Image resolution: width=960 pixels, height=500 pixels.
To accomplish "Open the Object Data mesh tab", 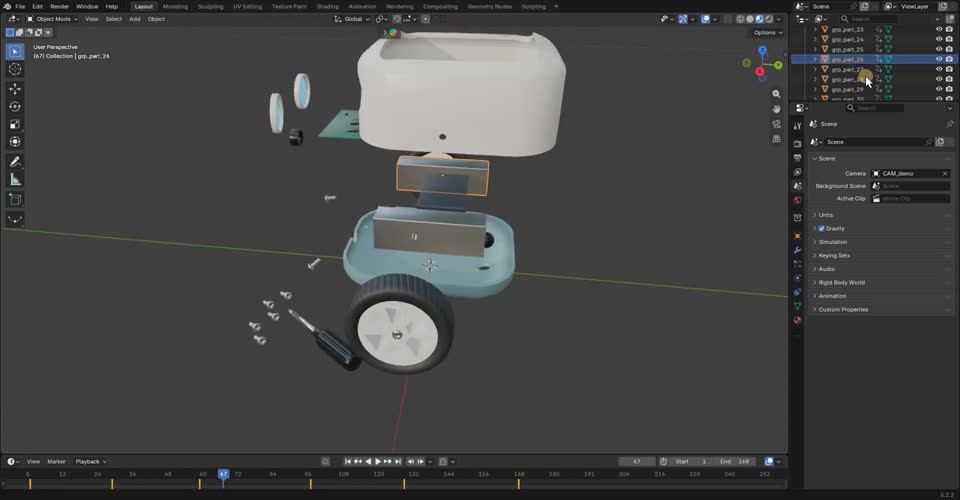I will click(797, 306).
